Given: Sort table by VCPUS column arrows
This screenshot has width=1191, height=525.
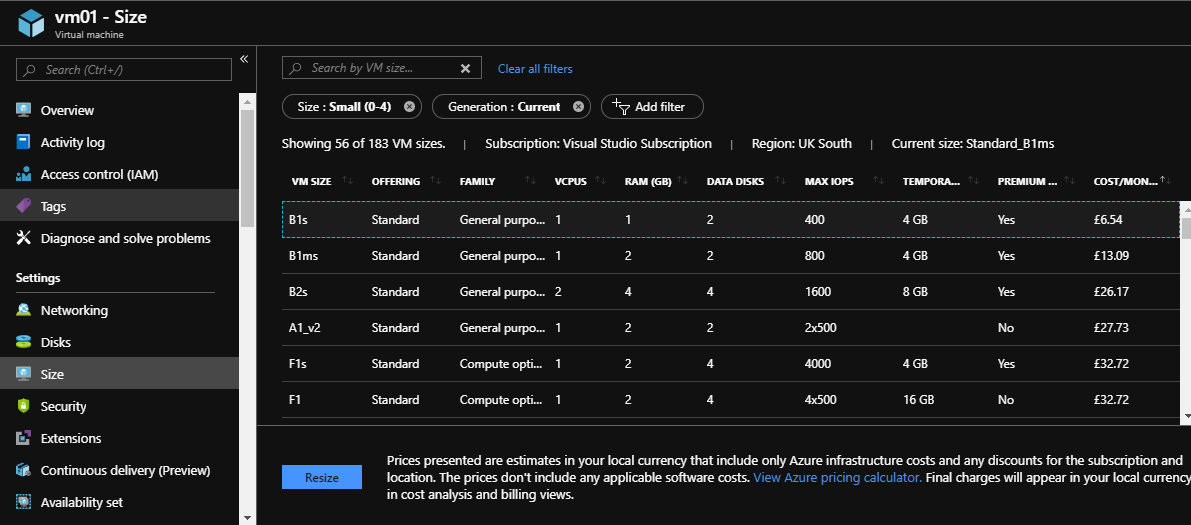Looking at the screenshot, I should click(x=600, y=181).
